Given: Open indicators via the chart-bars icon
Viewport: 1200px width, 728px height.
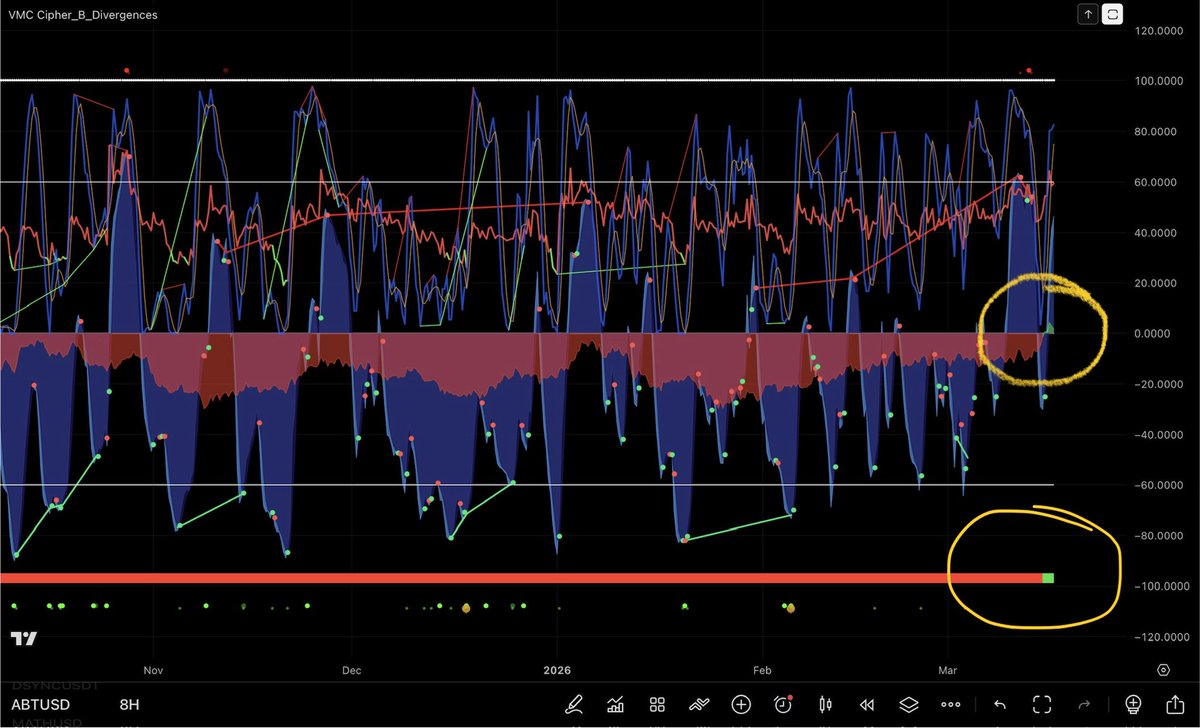Looking at the screenshot, I should (616, 704).
